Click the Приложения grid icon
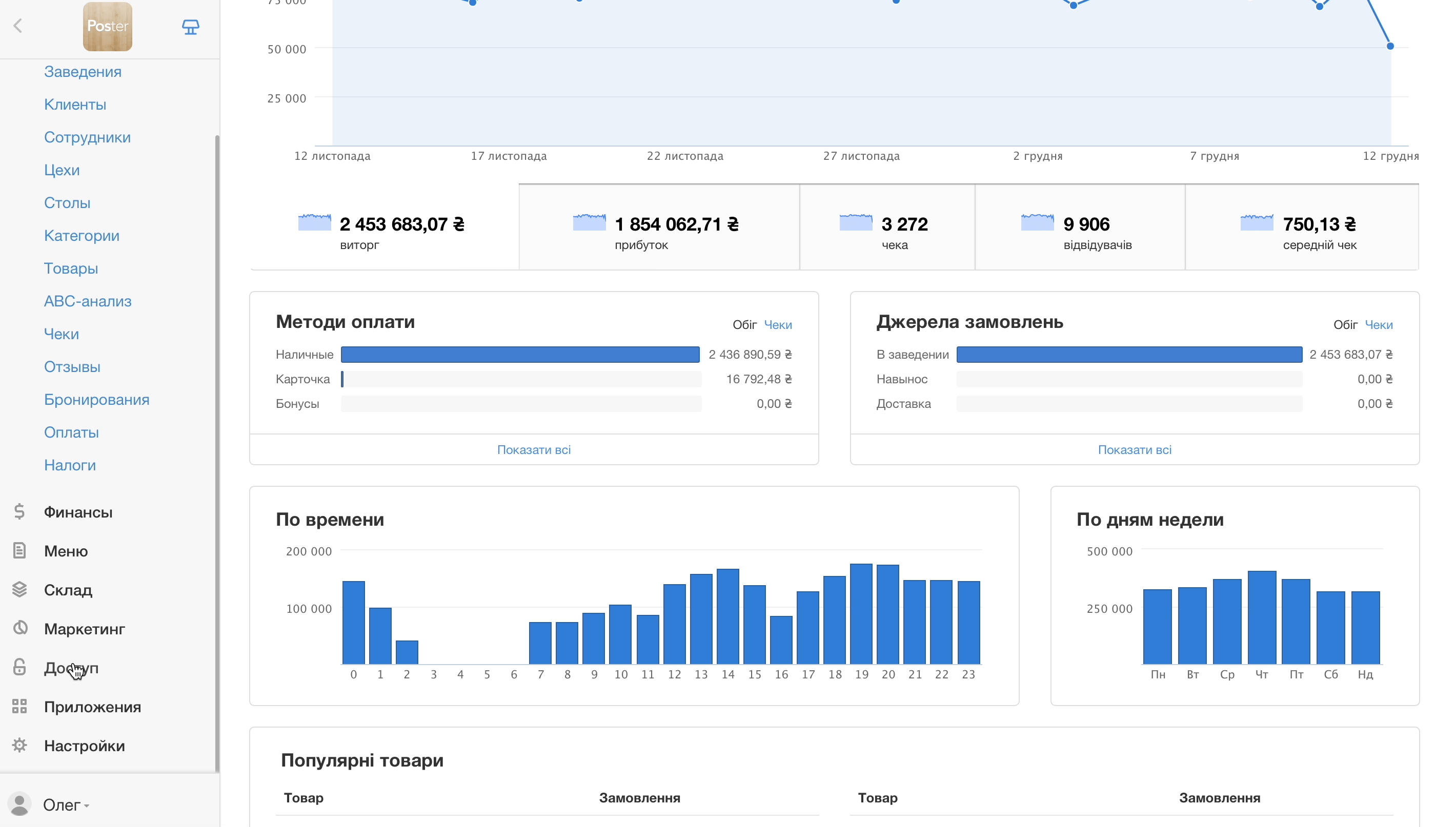Image resolution: width=1456 pixels, height=827 pixels. tap(19, 706)
